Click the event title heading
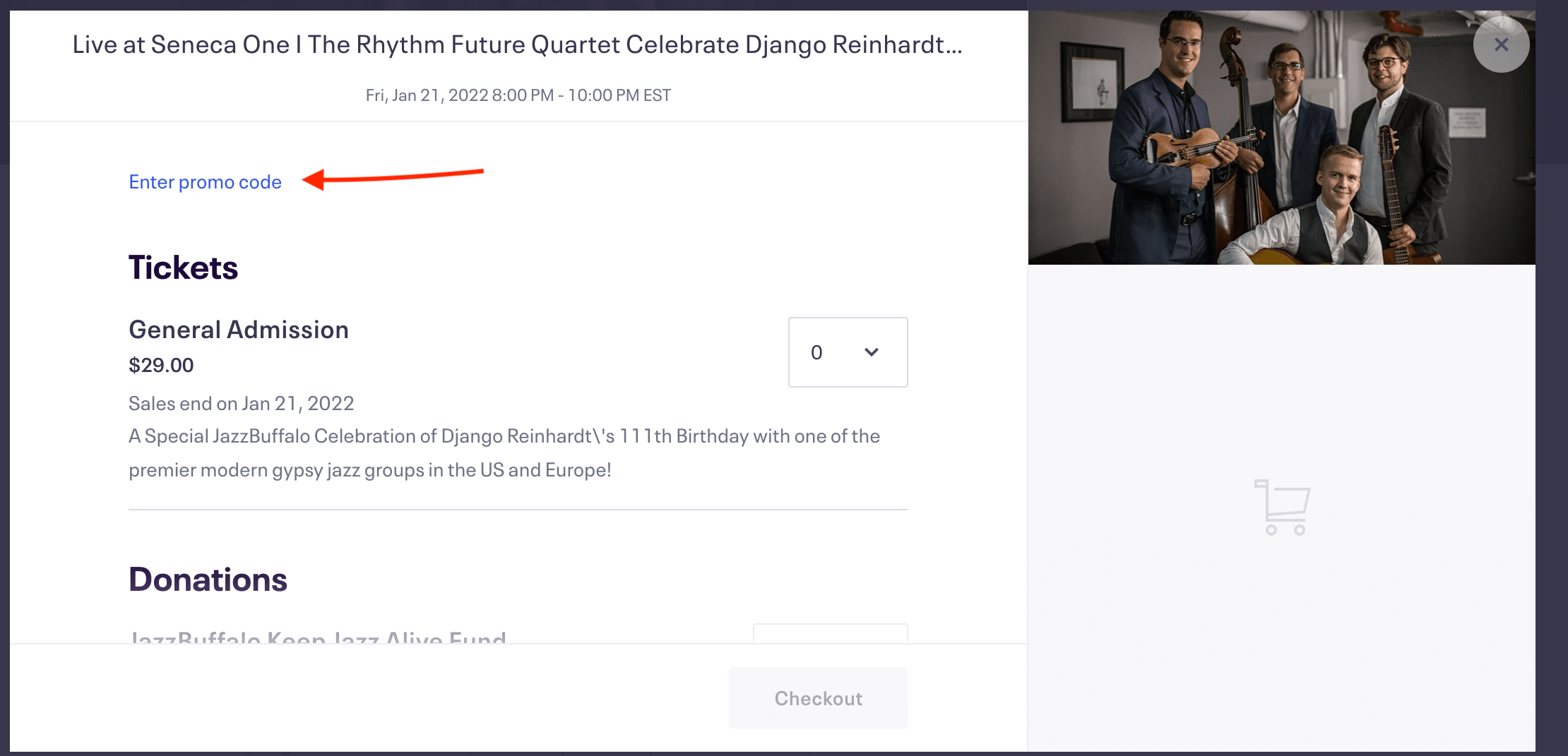Screen dimensions: 1568x756 [x=518, y=44]
